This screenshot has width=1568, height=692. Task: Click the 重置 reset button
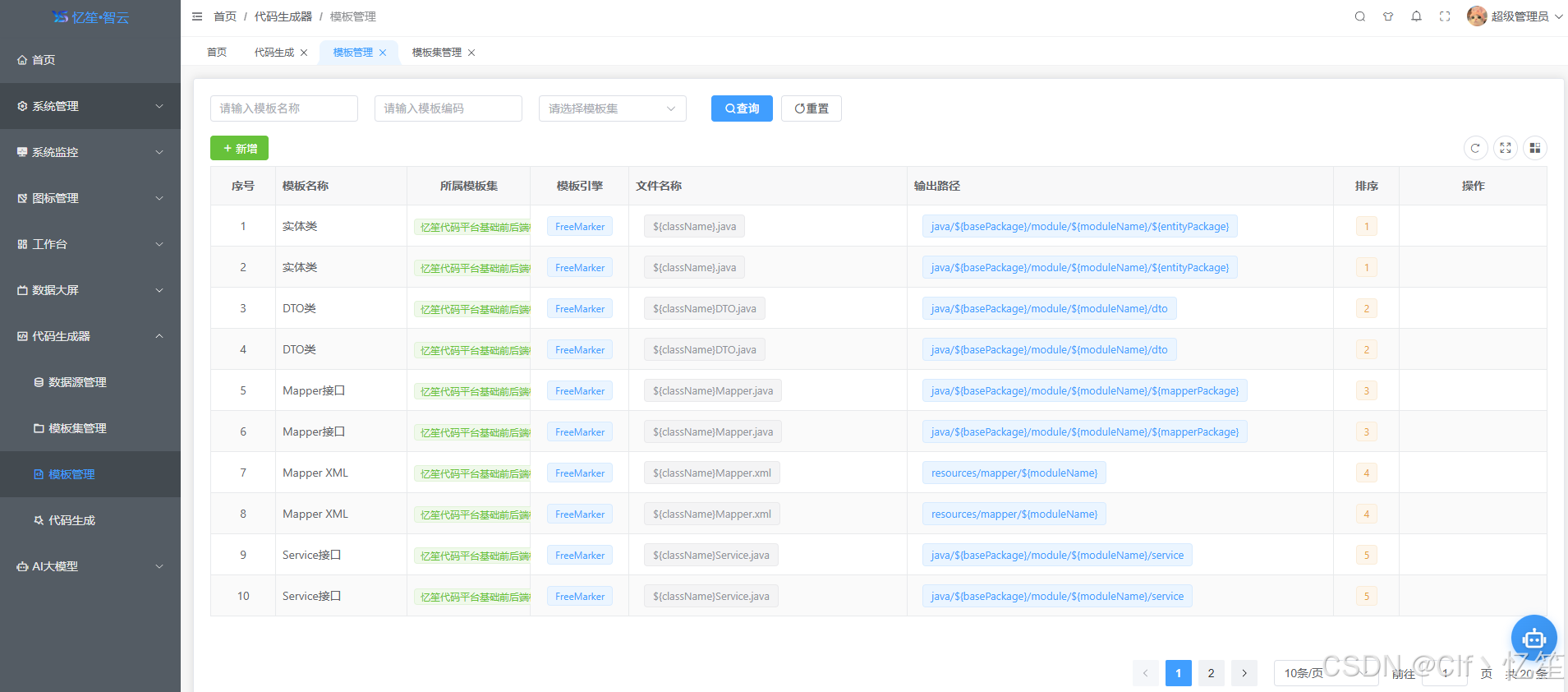(812, 108)
